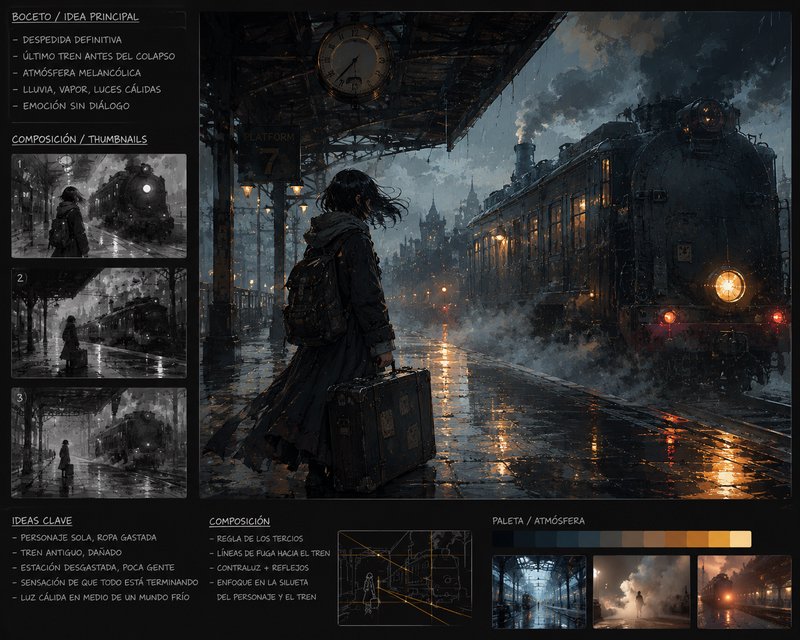Click the "PALETA / ATMÓSFERA" heading

coord(538,521)
